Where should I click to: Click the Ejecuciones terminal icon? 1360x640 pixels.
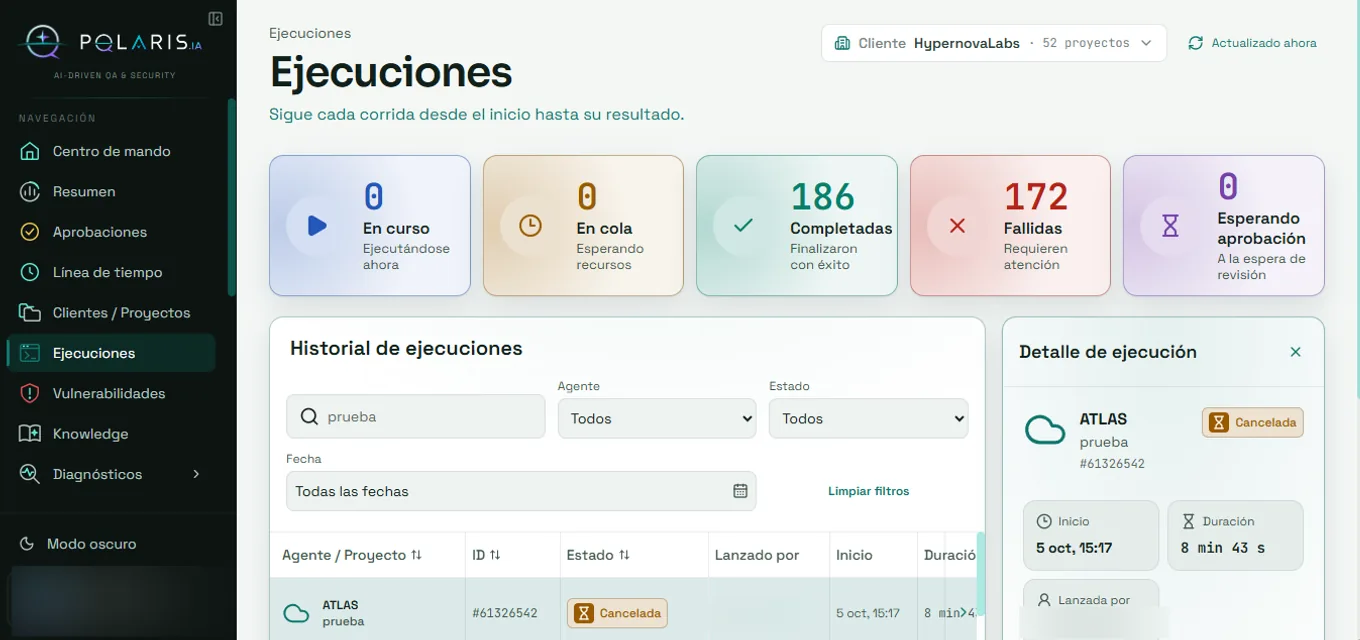[x=30, y=353]
